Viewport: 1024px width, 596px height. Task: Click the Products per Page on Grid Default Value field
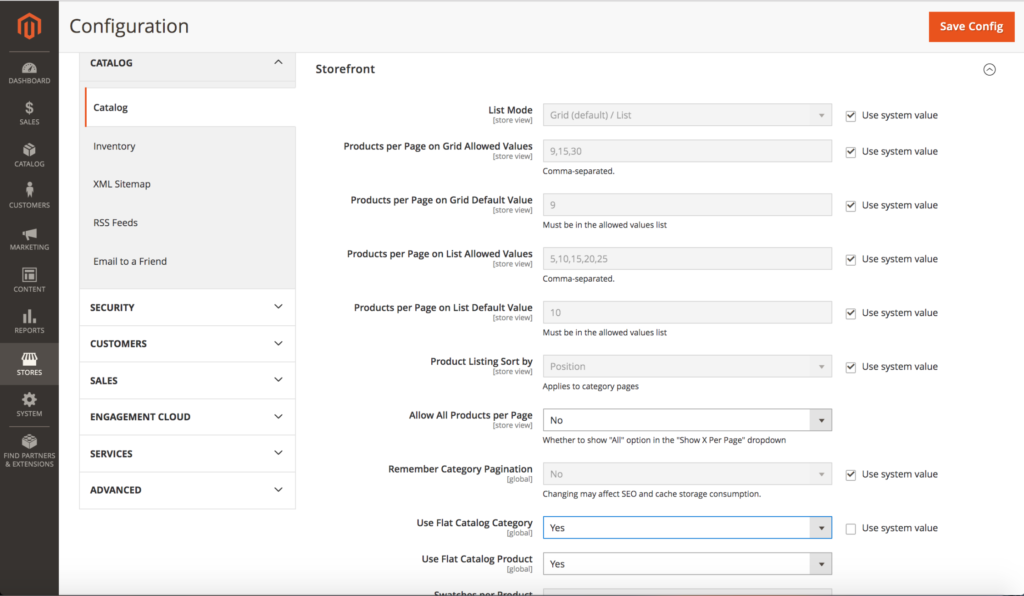click(x=687, y=205)
